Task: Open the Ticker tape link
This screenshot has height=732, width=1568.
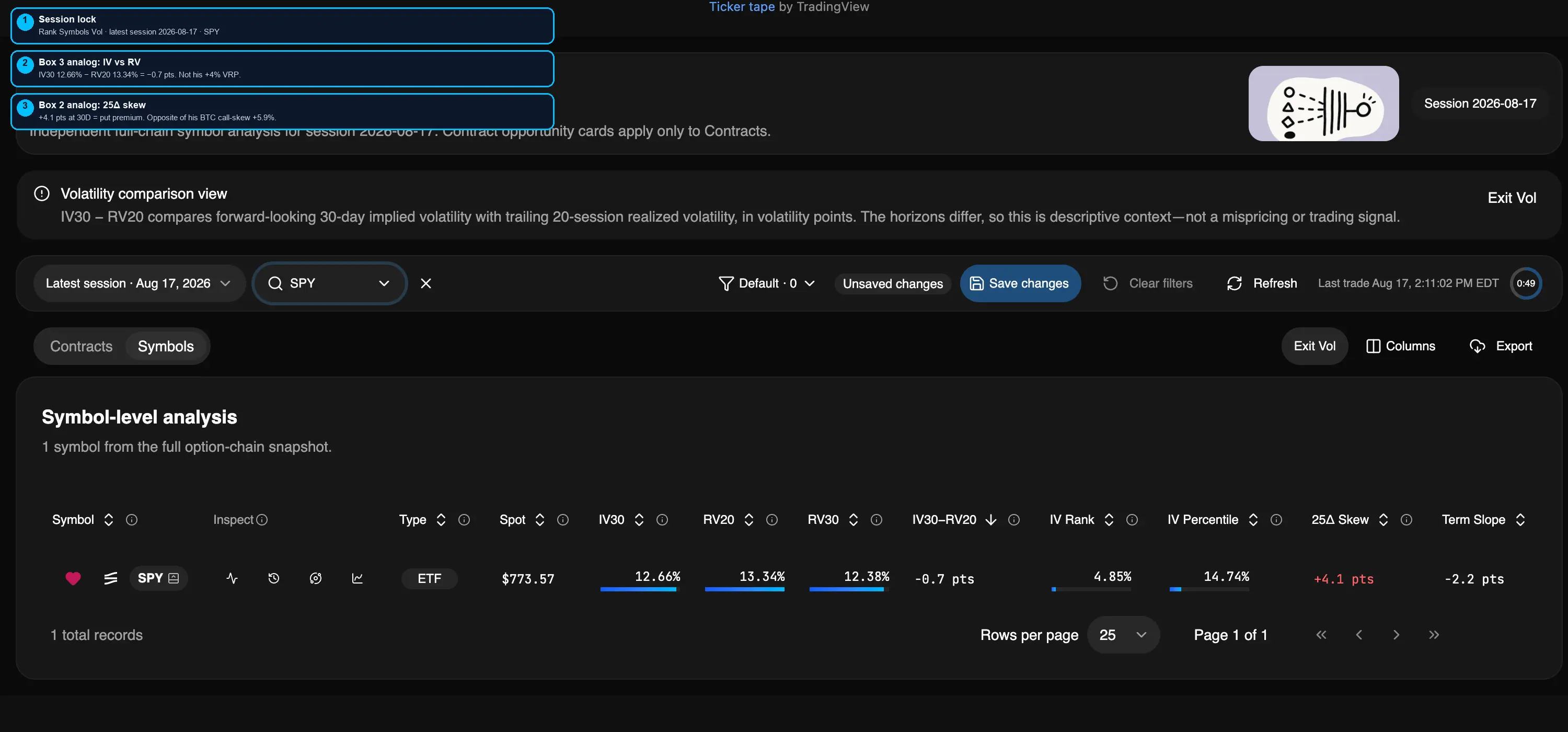Action: (742, 7)
